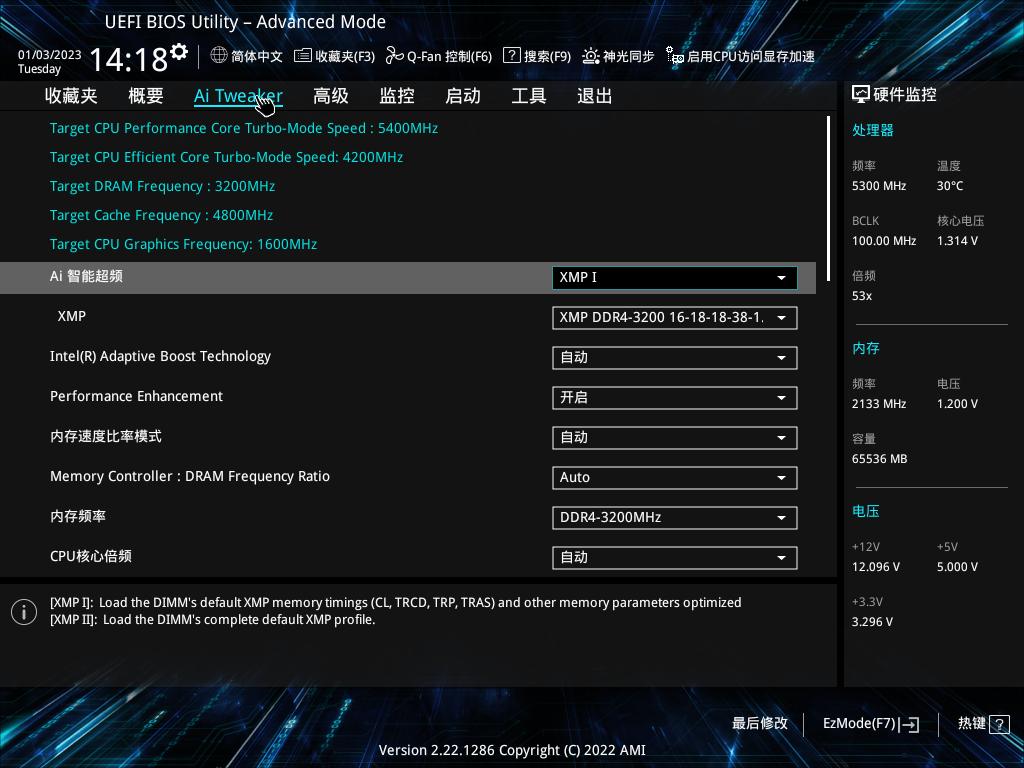The height and width of the screenshot is (768, 1024).
Task: Switch to the 监控 monitoring tab
Action: click(396, 95)
